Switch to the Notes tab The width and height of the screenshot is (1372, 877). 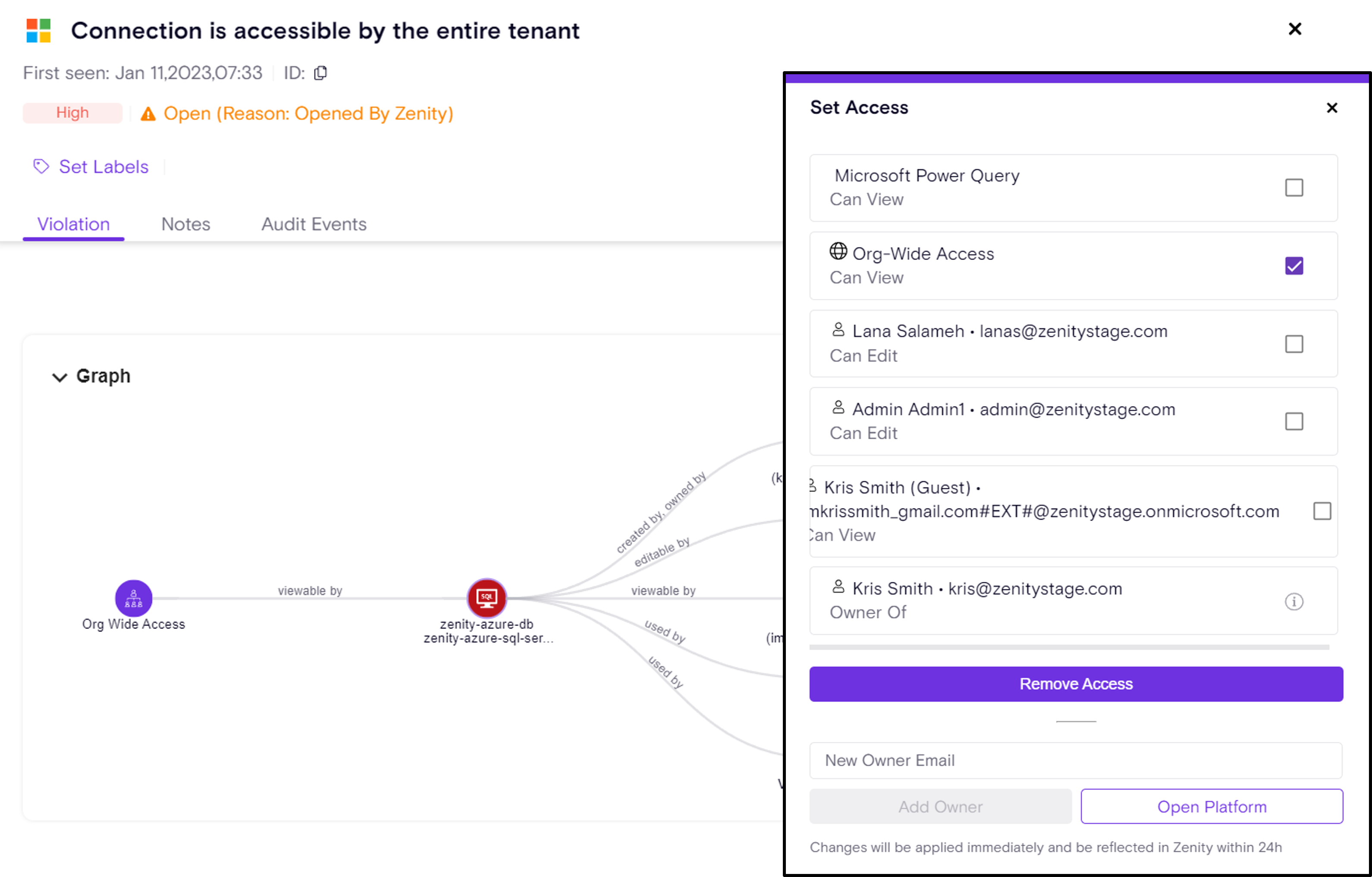tap(186, 224)
